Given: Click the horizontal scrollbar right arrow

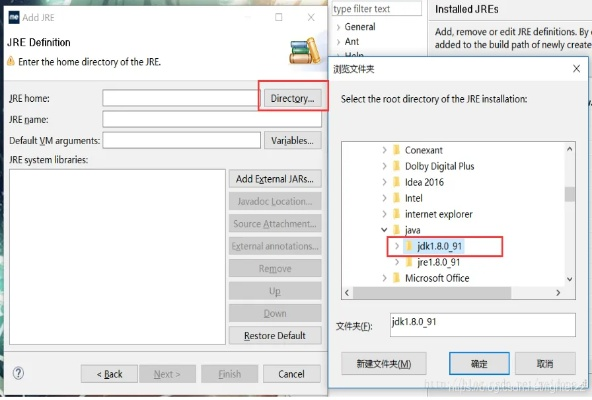Looking at the screenshot, I should coord(558,293).
